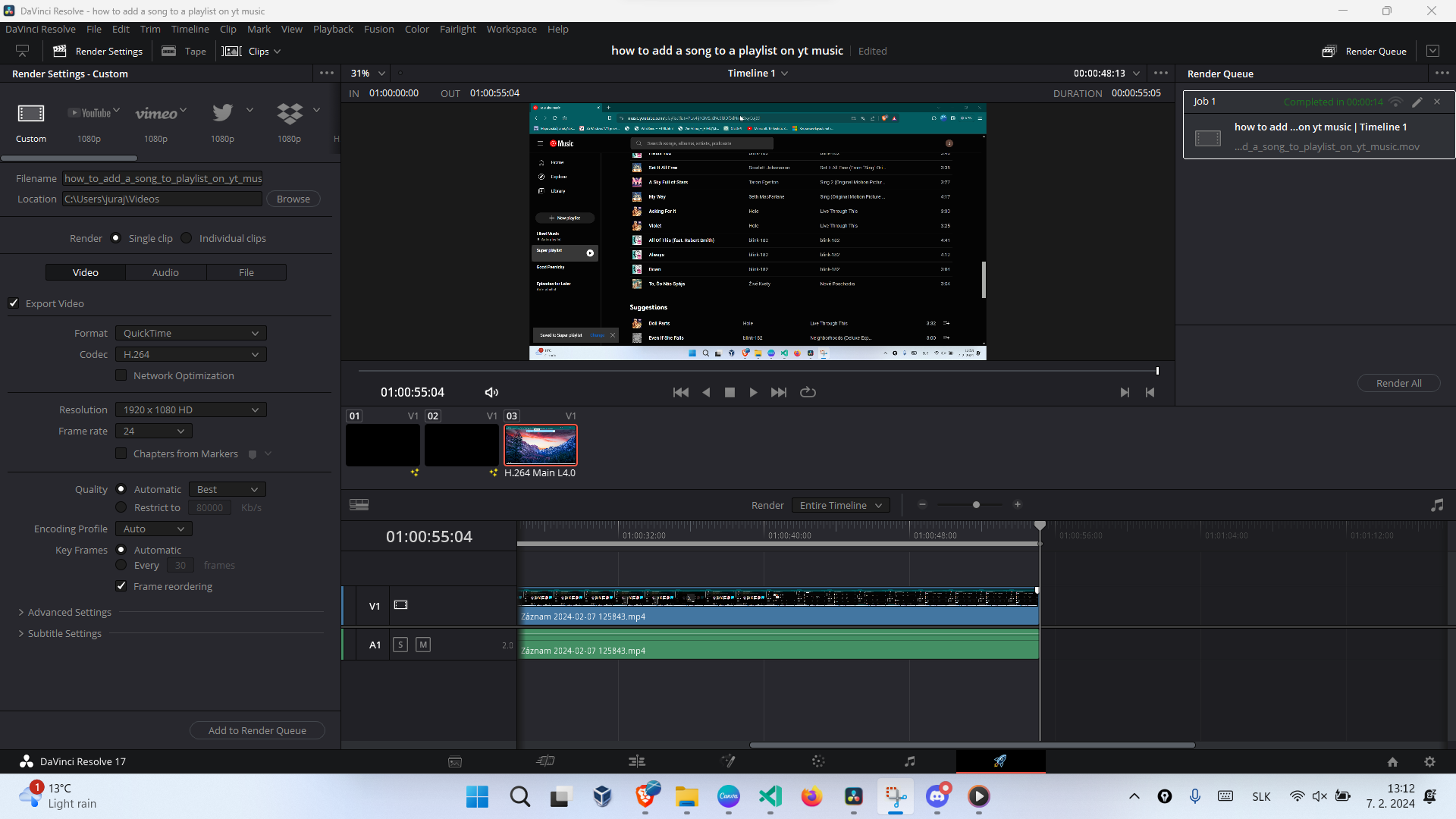The height and width of the screenshot is (819, 1456).
Task: Enable Frame reordering checkbox
Action: pyautogui.click(x=122, y=586)
